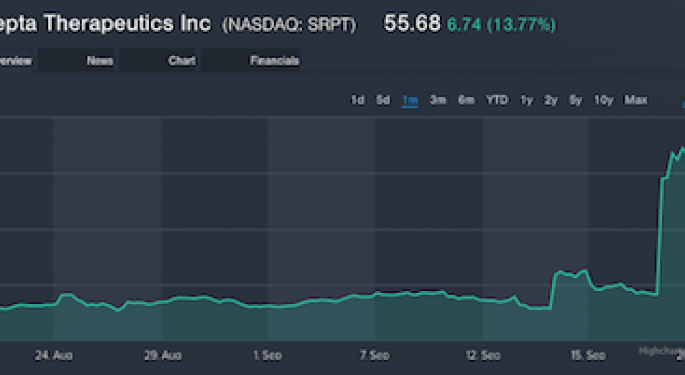The width and height of the screenshot is (685, 375).
Task: Click the 7. Sep axis label
Action: point(374,355)
